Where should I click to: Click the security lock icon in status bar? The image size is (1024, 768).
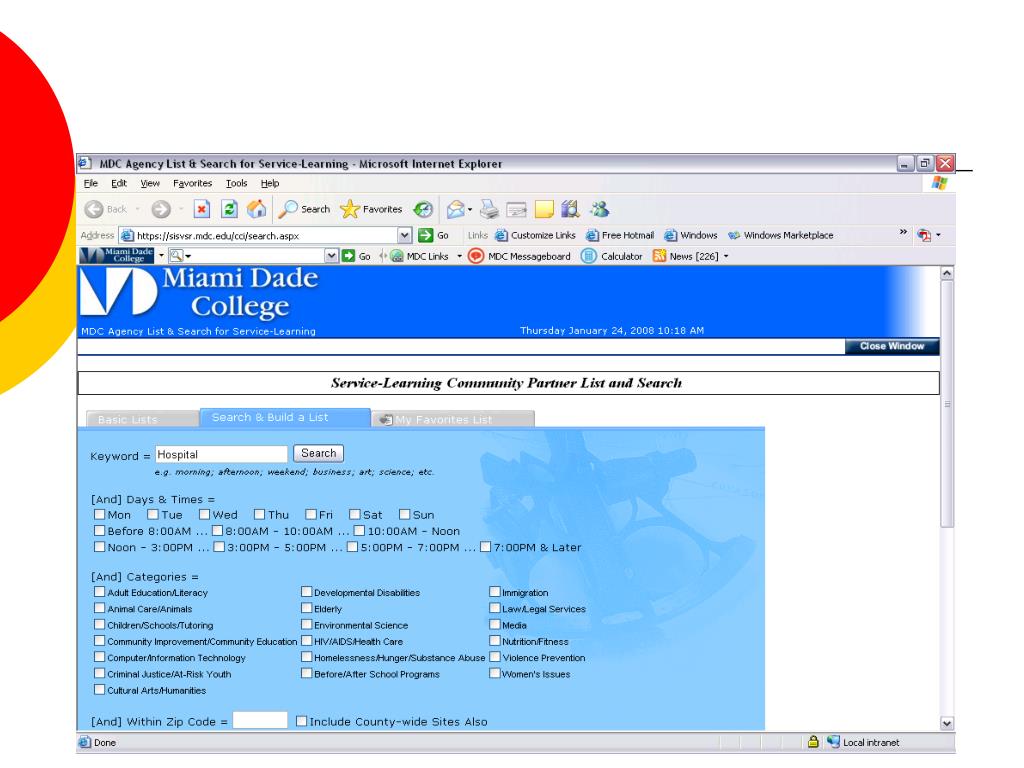coord(813,742)
